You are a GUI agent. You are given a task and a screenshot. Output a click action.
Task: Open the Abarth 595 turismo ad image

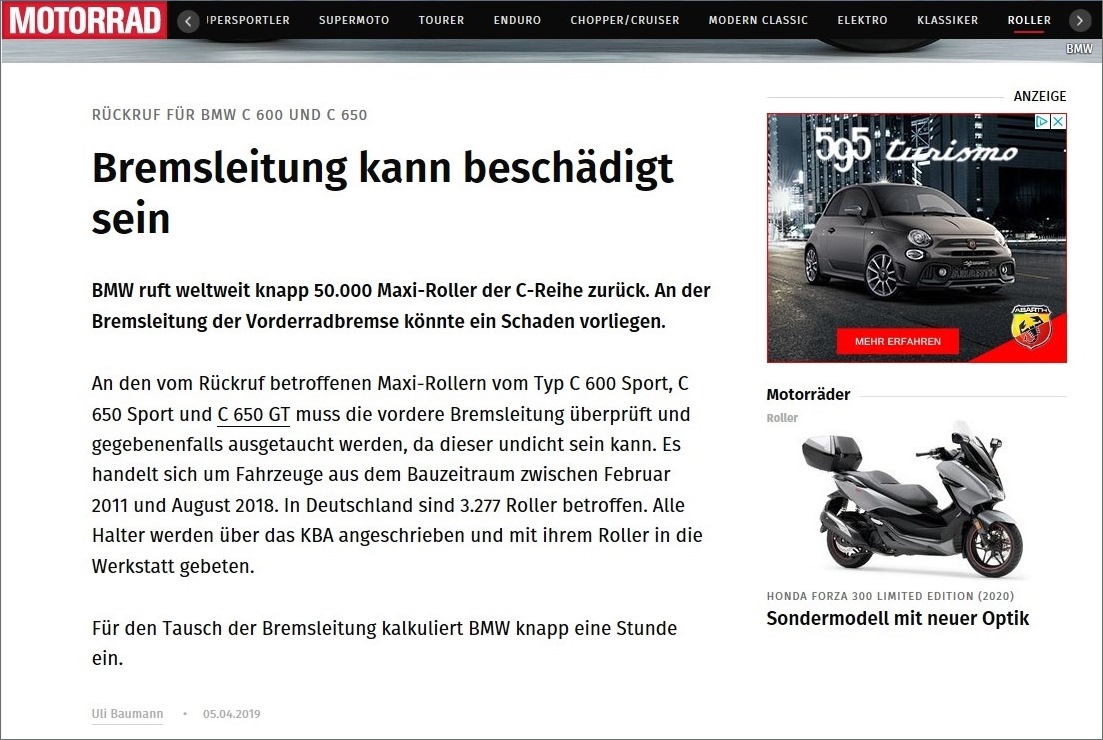coord(917,238)
